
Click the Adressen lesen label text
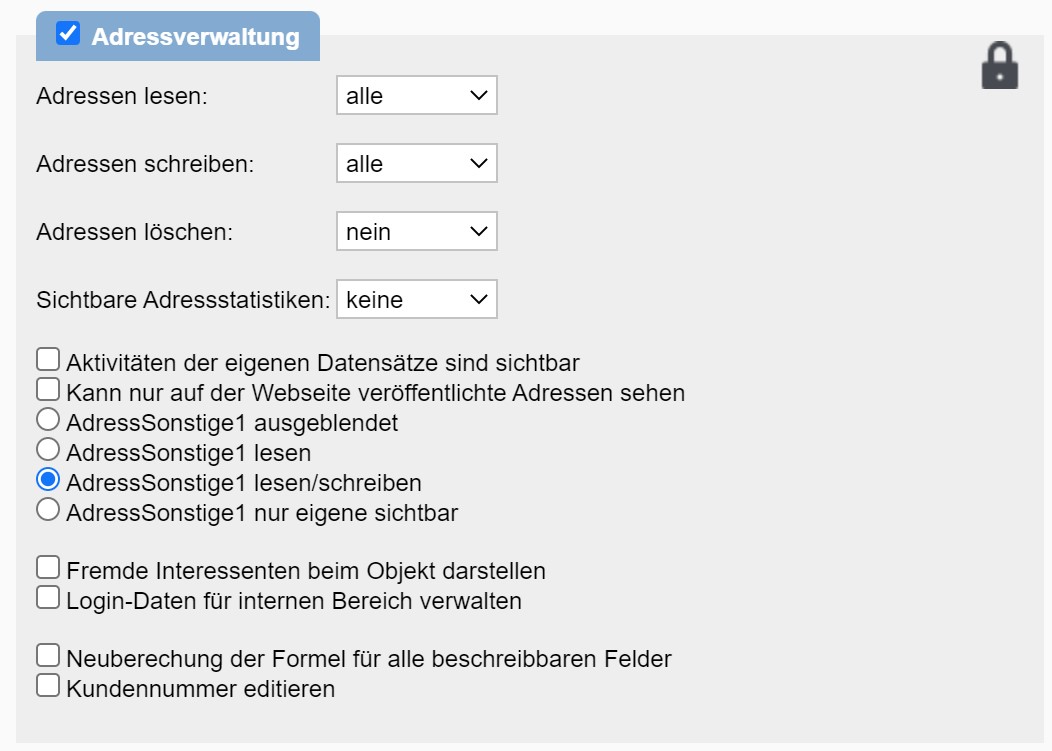click(121, 97)
